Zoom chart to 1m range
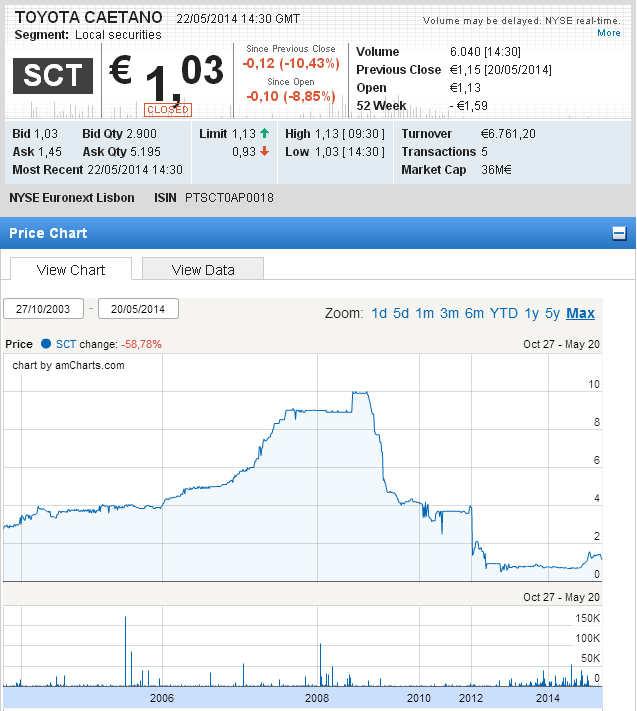The image size is (637, 711). [x=425, y=313]
